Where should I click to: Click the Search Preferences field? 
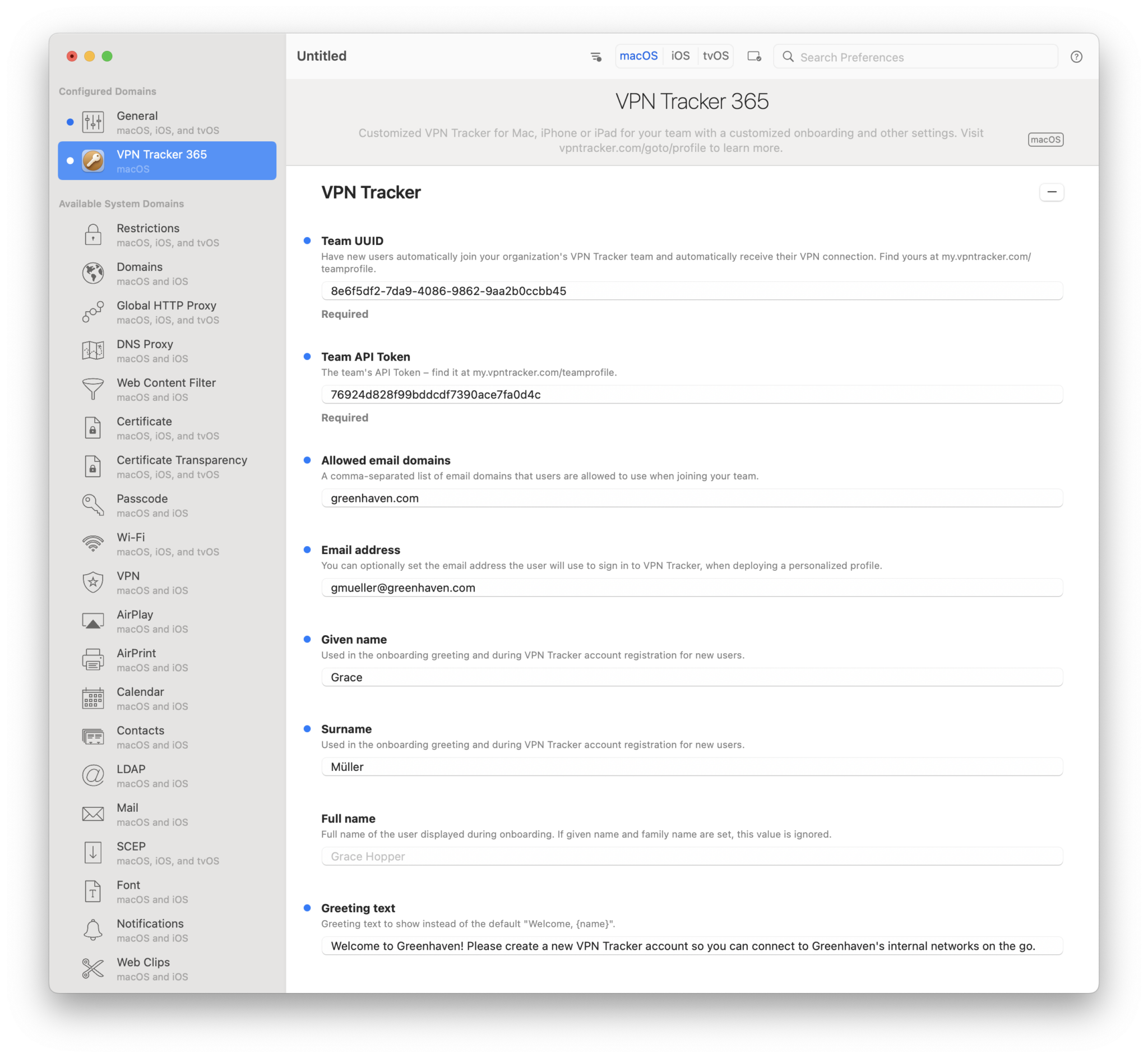pyautogui.click(x=915, y=57)
